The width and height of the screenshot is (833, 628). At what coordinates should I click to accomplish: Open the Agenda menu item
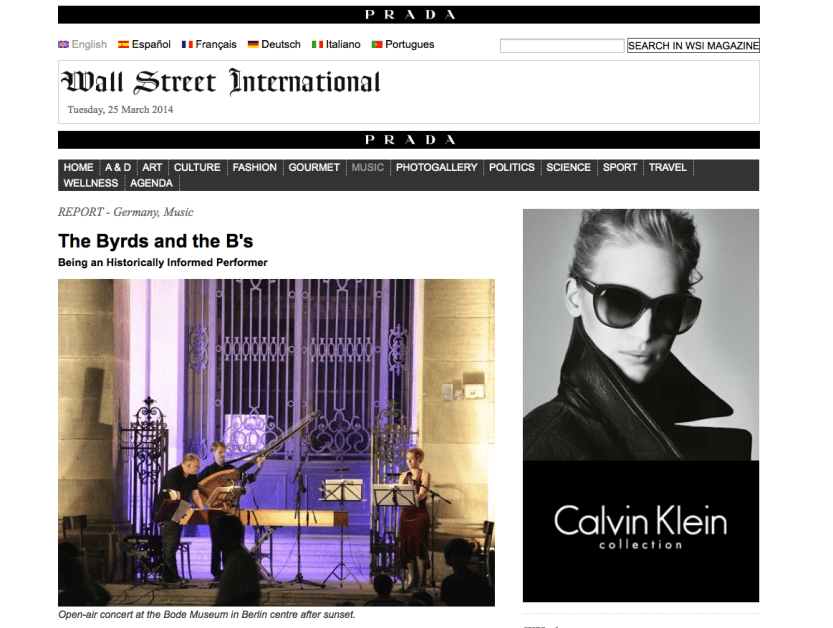[151, 184]
